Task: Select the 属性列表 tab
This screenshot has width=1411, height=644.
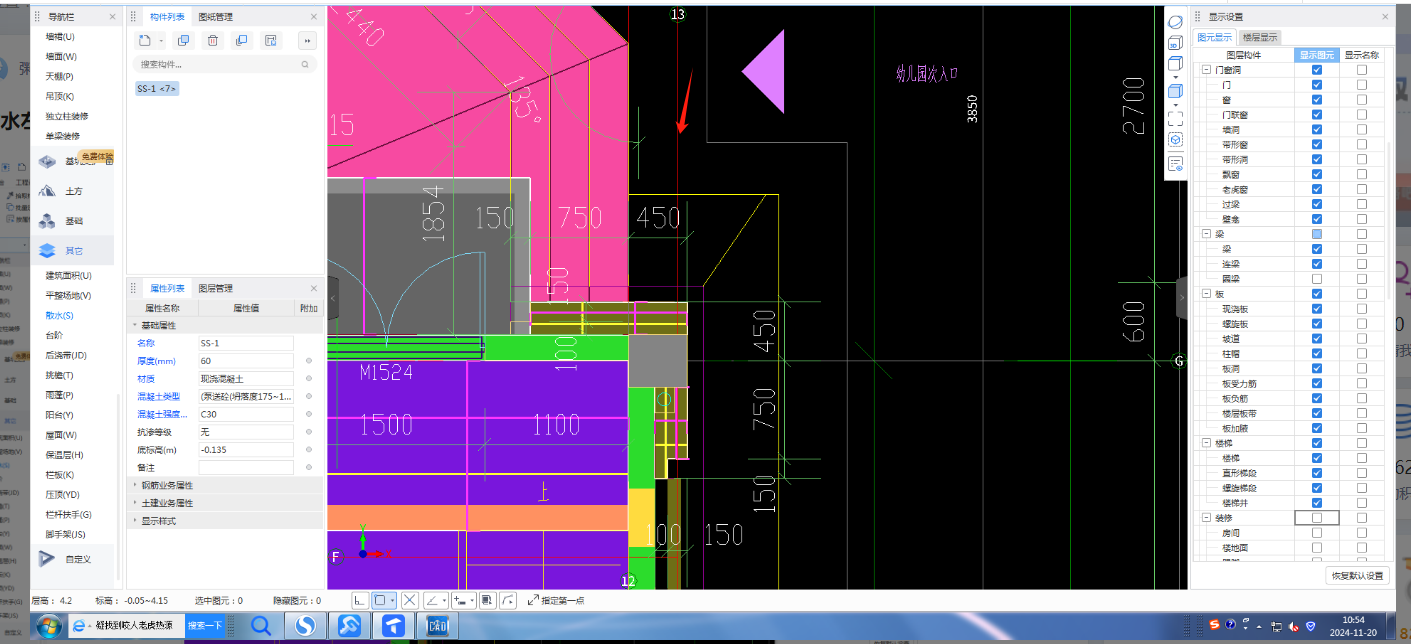Action: (x=167, y=287)
